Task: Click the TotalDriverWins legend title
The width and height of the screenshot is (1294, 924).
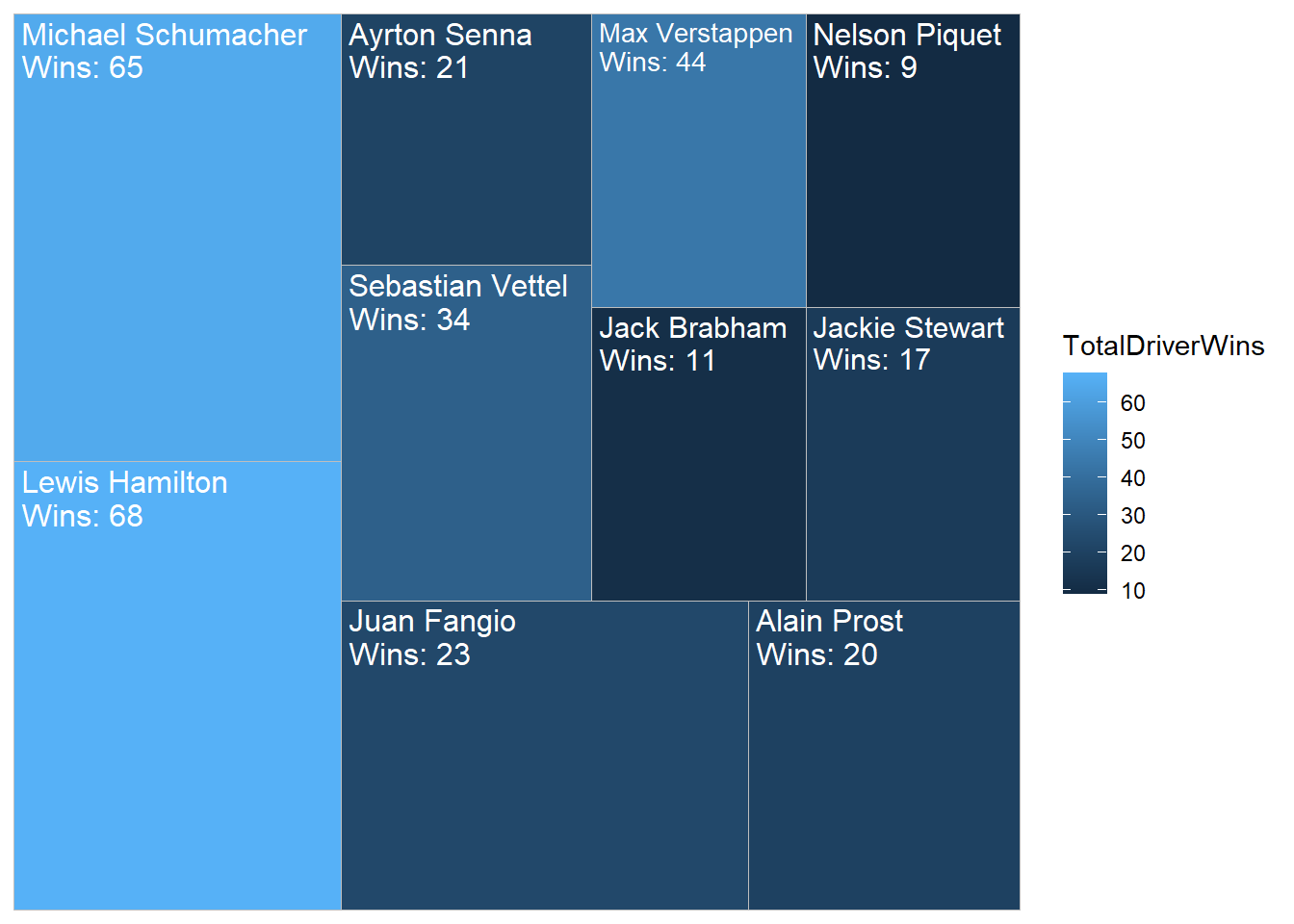Action: pyautogui.click(x=1163, y=346)
